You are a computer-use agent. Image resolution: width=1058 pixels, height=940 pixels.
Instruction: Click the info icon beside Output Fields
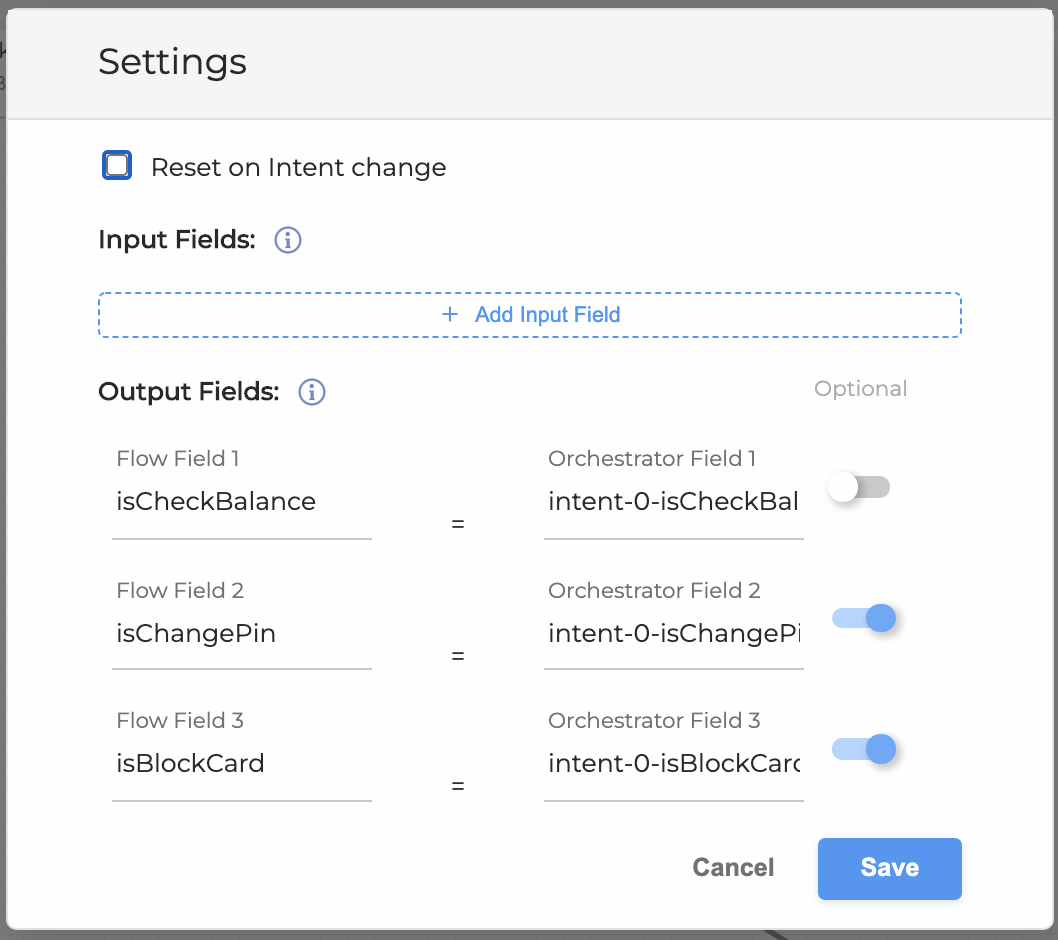[x=312, y=392]
